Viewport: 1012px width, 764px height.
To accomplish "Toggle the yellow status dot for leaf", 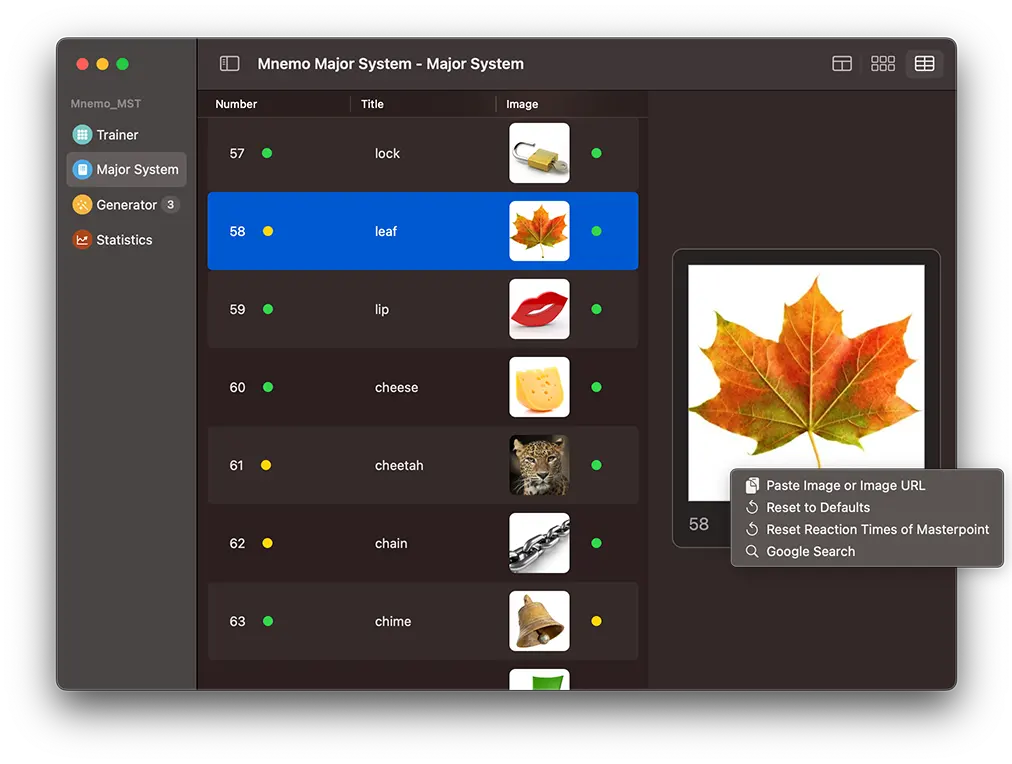I will (x=267, y=231).
